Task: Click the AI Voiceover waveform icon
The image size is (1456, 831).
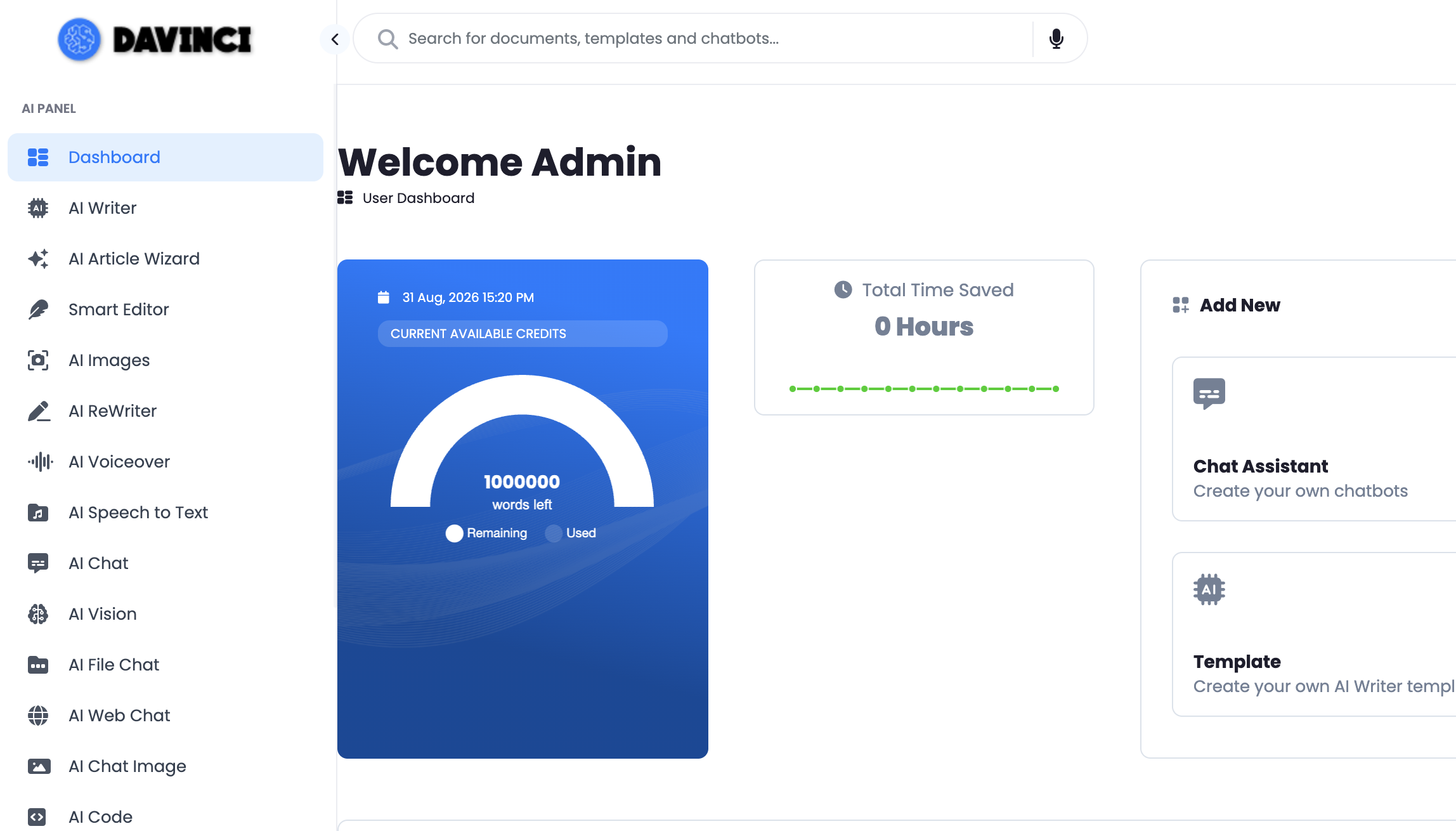Action: [x=40, y=462]
